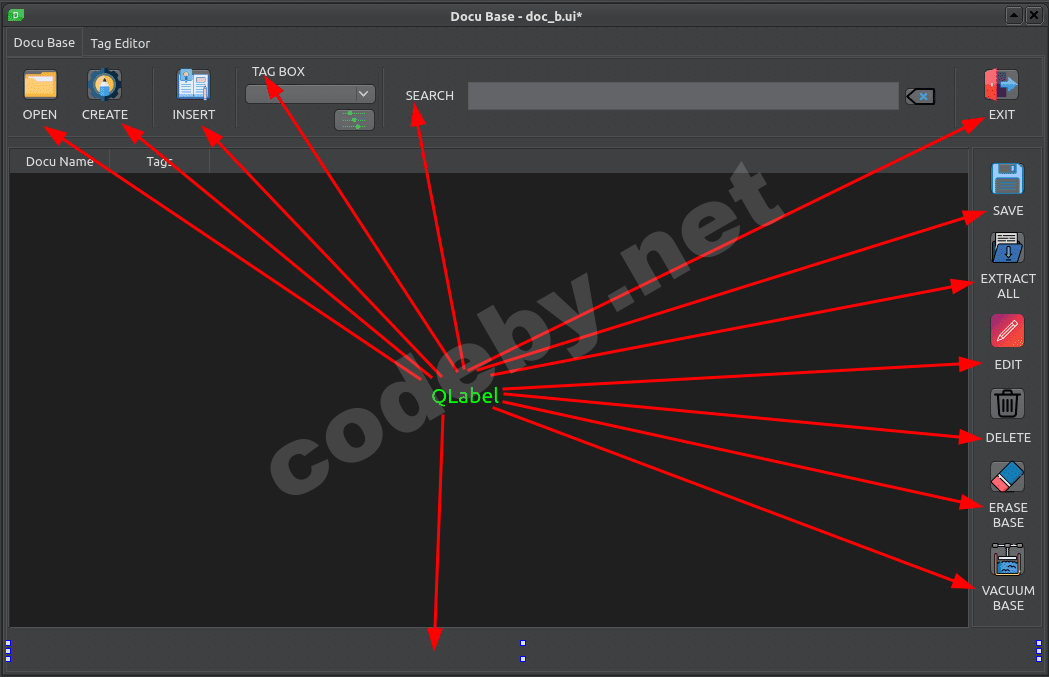This screenshot has width=1049, height=677.
Task: Click the EDIT label text
Action: point(1008,365)
